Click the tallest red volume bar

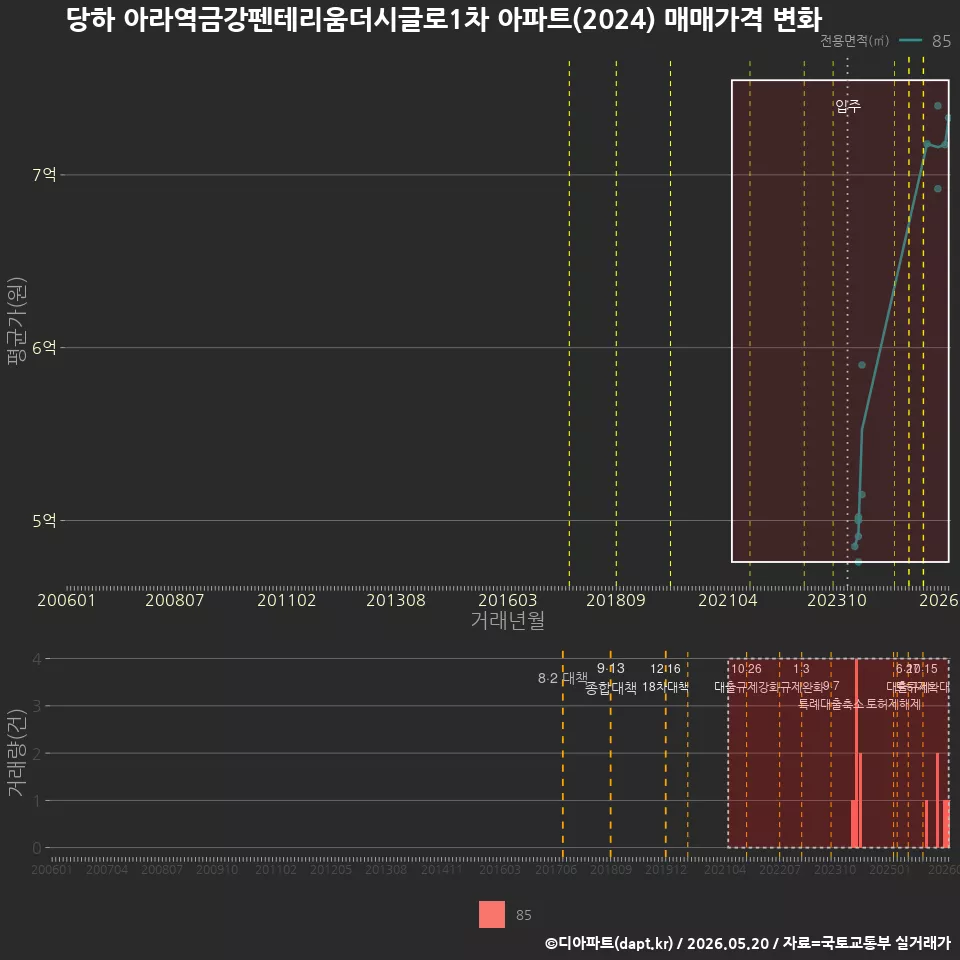856,753
